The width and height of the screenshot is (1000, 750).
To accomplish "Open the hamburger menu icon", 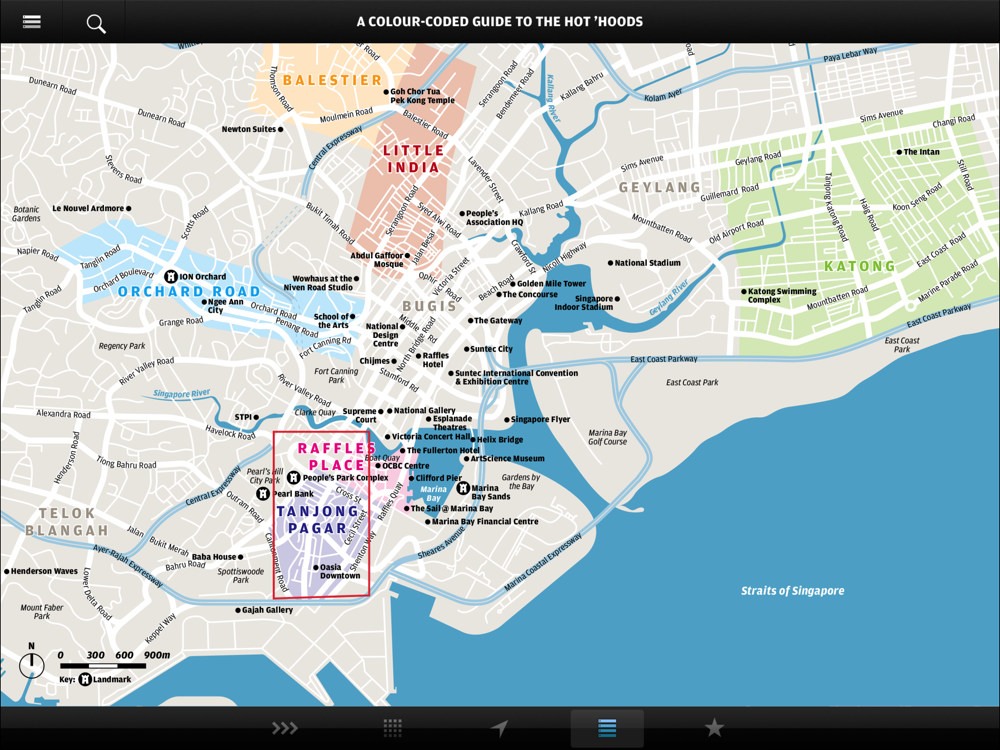I will pyautogui.click(x=31, y=22).
